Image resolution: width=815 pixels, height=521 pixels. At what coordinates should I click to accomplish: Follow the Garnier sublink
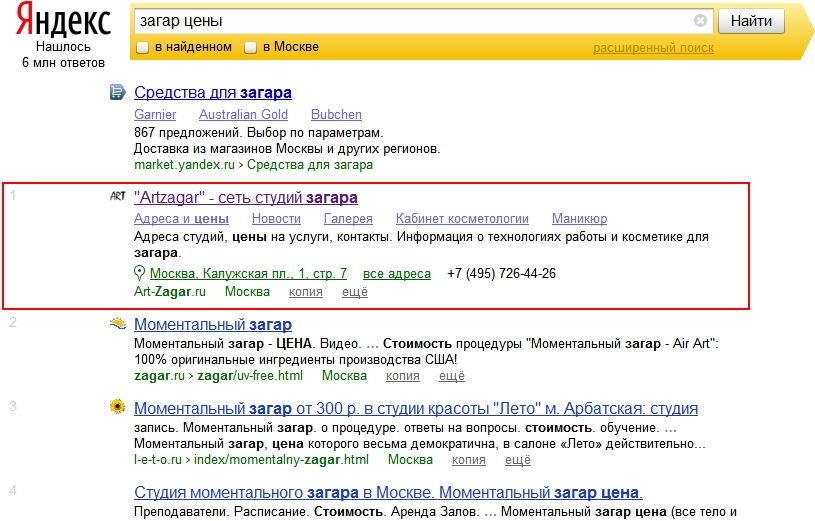(x=155, y=114)
